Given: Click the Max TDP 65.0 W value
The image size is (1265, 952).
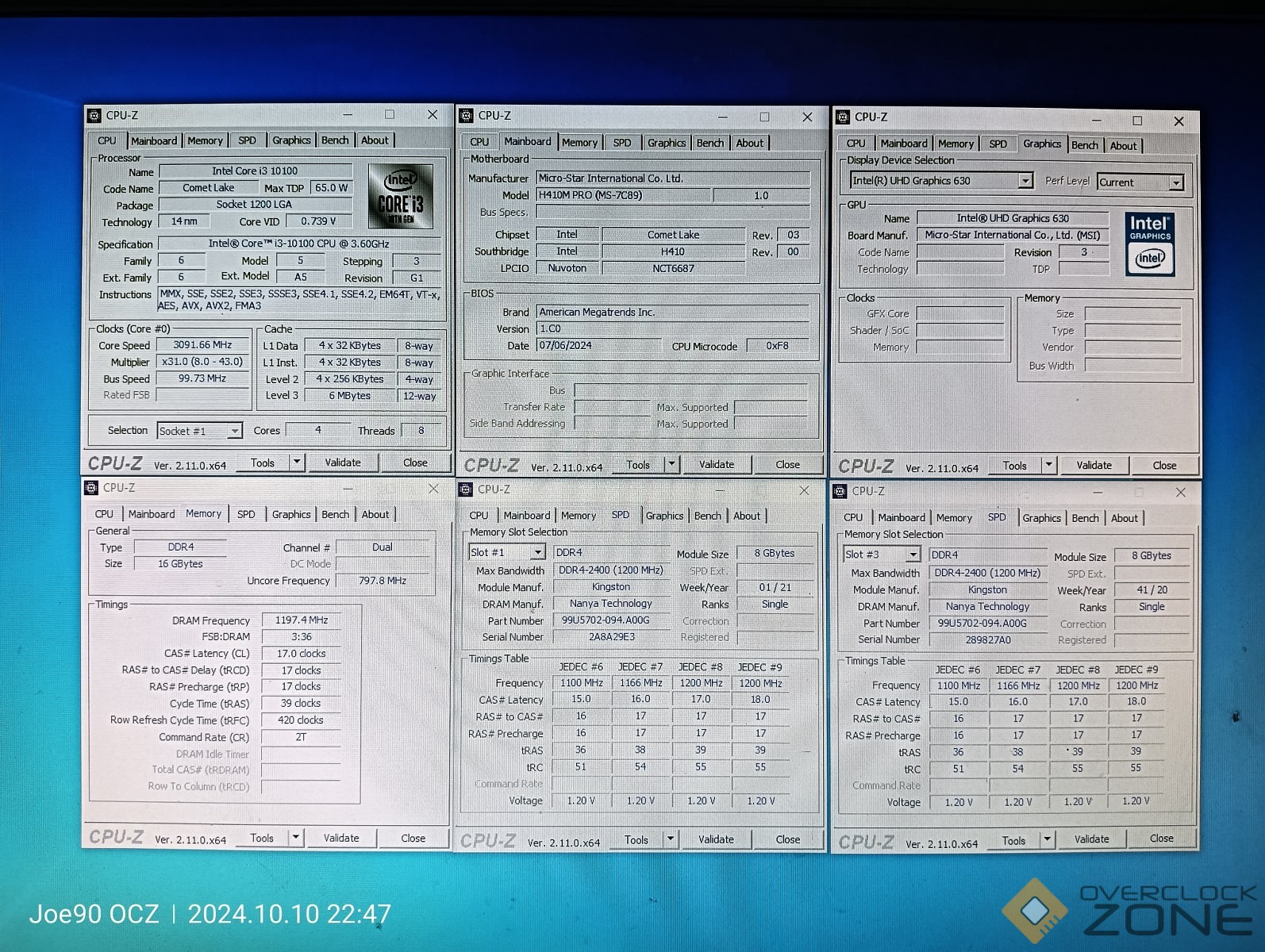Looking at the screenshot, I should coord(331,188).
